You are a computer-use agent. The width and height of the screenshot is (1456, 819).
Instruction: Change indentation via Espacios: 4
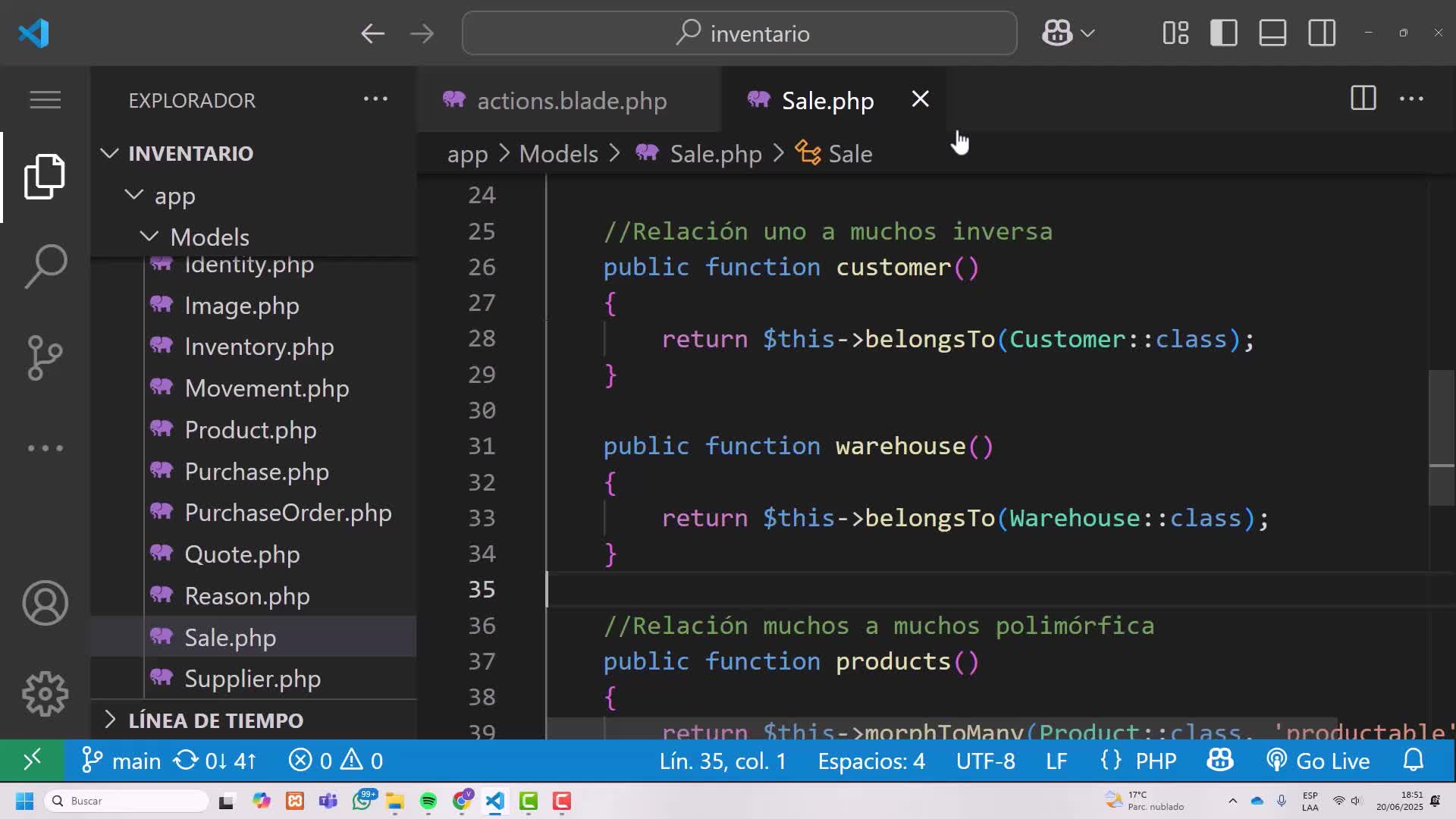pyautogui.click(x=871, y=761)
